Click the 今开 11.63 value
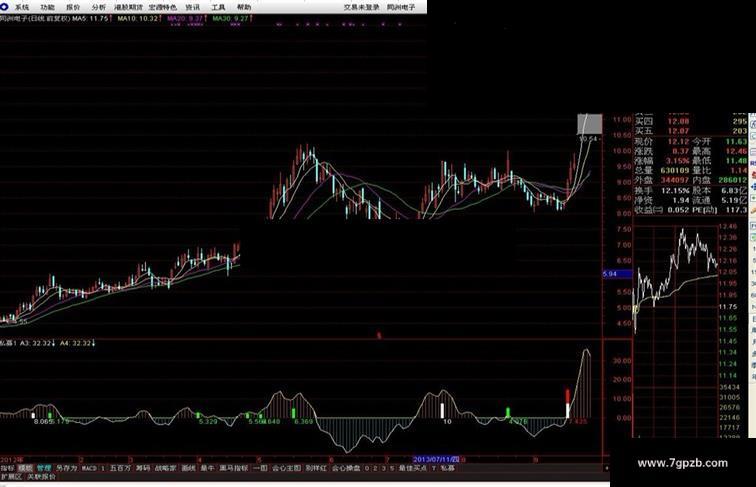 (x=736, y=142)
